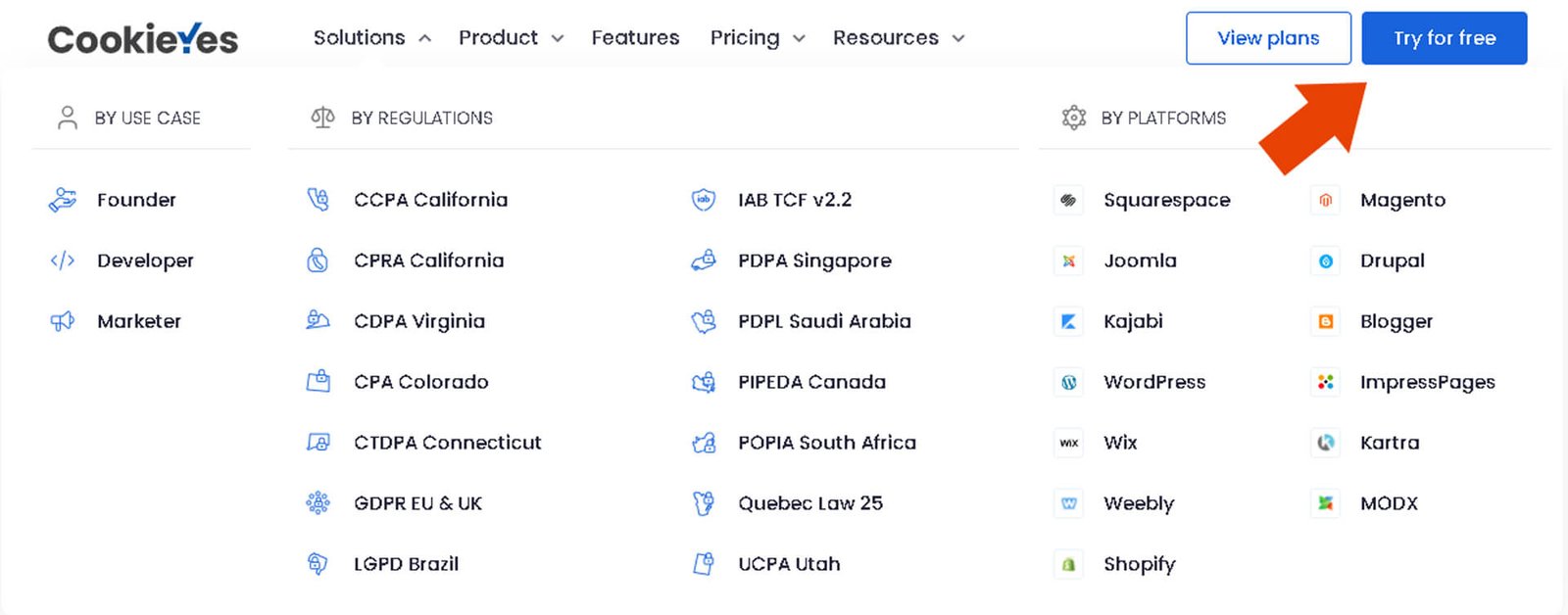Open the IAB TCF v2.2 link
Screen dimensions: 1568x615
tap(795, 200)
